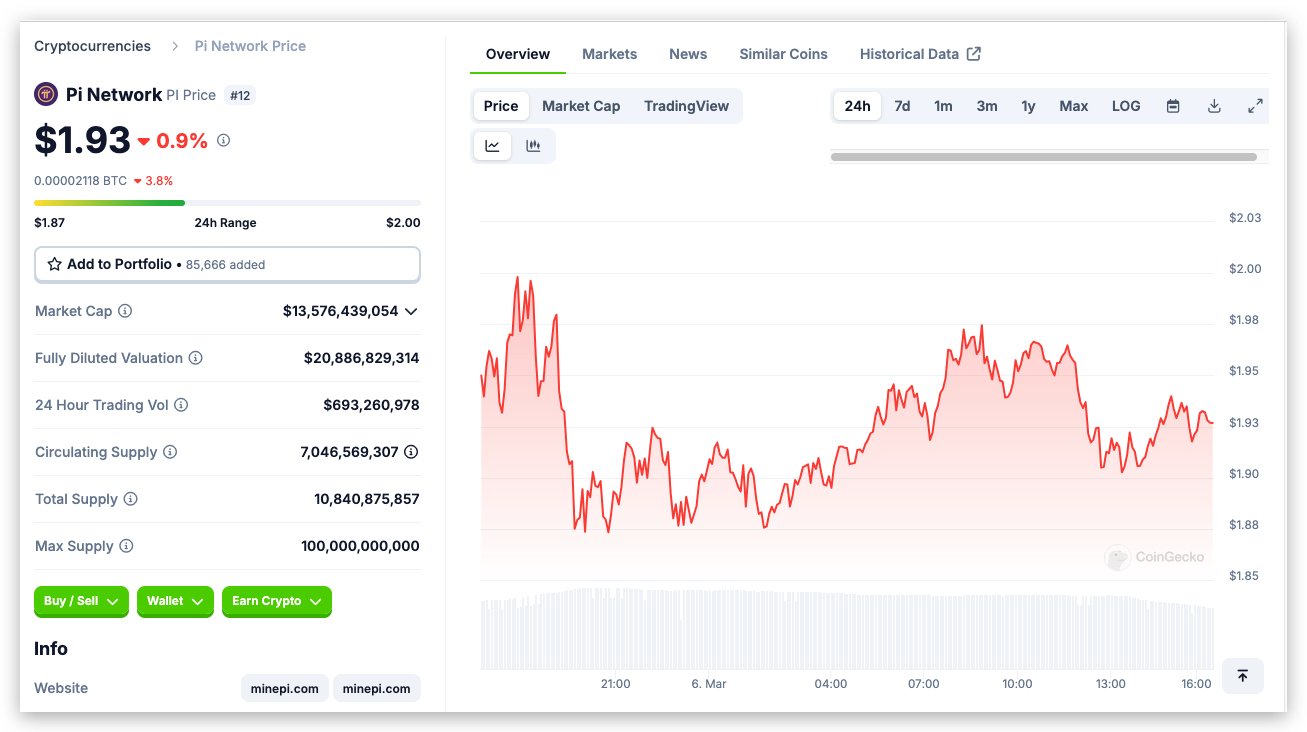The height and width of the screenshot is (732, 1307).
Task: Switch to candlestick chart view
Action: coord(533,146)
